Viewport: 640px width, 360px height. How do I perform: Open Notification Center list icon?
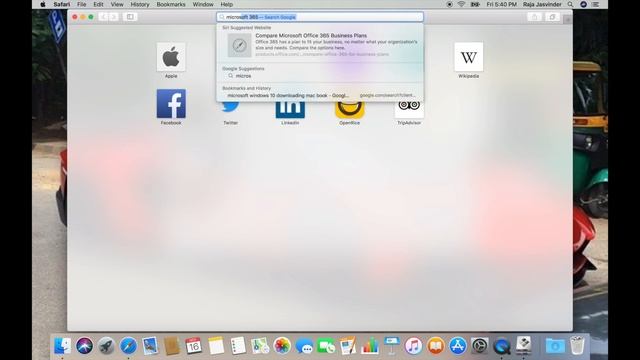[596, 4]
